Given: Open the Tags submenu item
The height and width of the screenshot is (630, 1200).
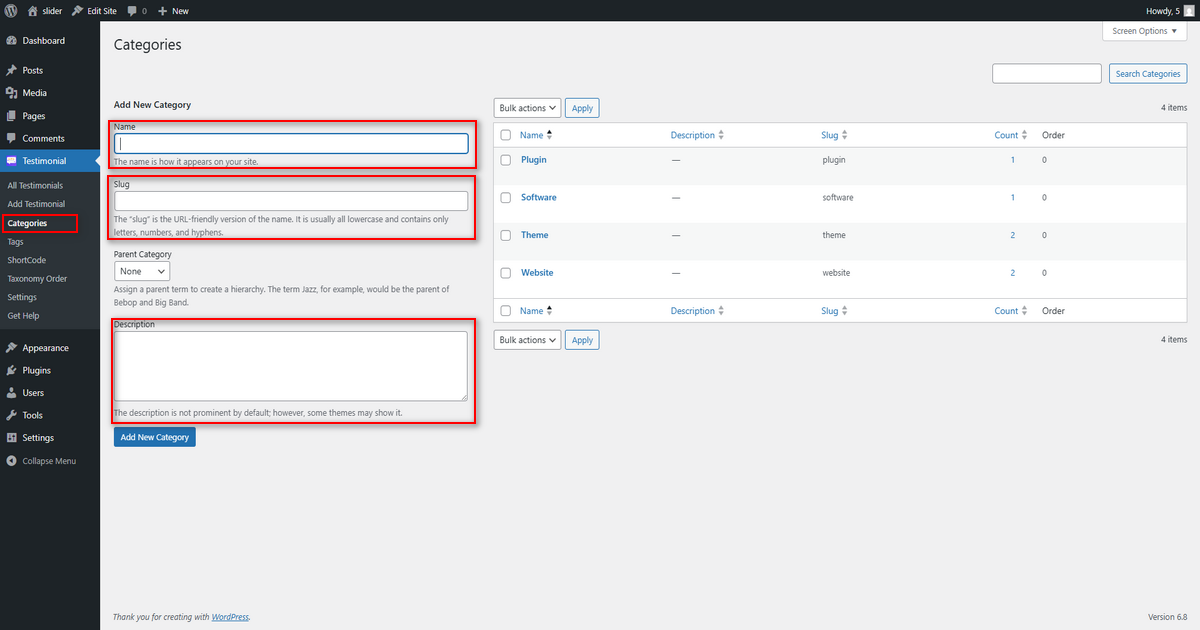Looking at the screenshot, I should tap(15, 242).
